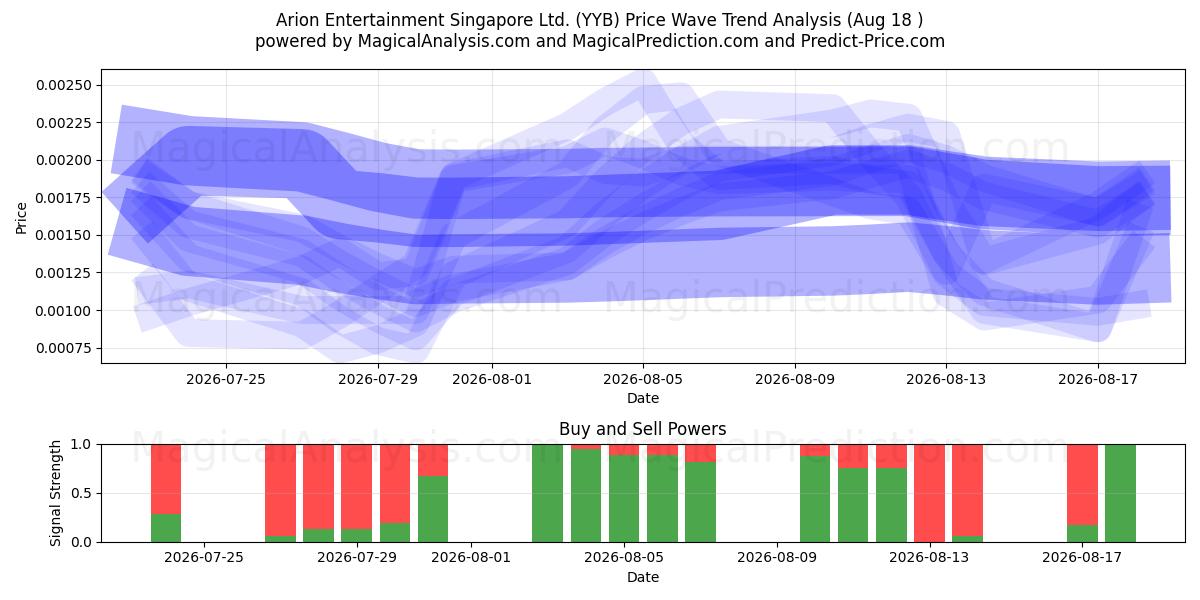Click the chart title mentioning Arion Entertainment Singapore
The image size is (1200, 600).
[600, 20]
